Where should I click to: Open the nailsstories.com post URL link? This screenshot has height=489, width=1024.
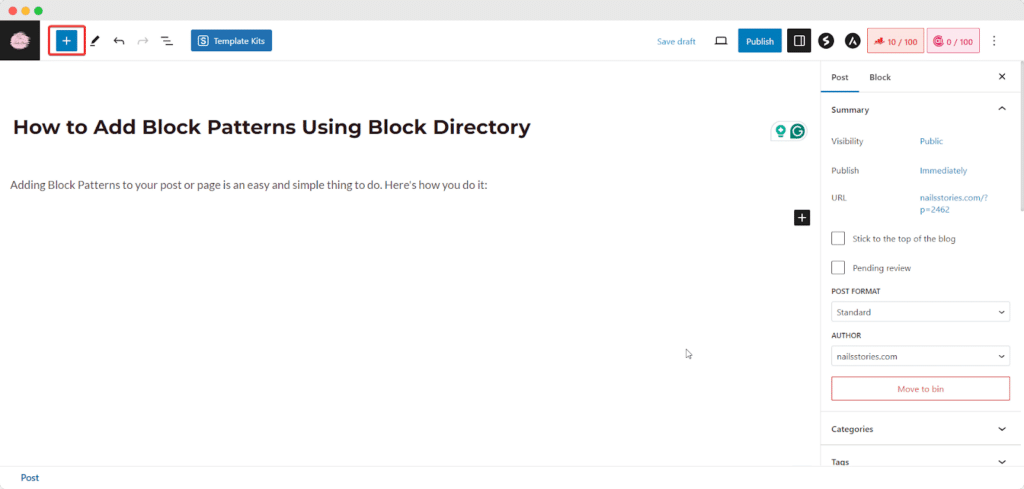pyautogui.click(x=953, y=204)
